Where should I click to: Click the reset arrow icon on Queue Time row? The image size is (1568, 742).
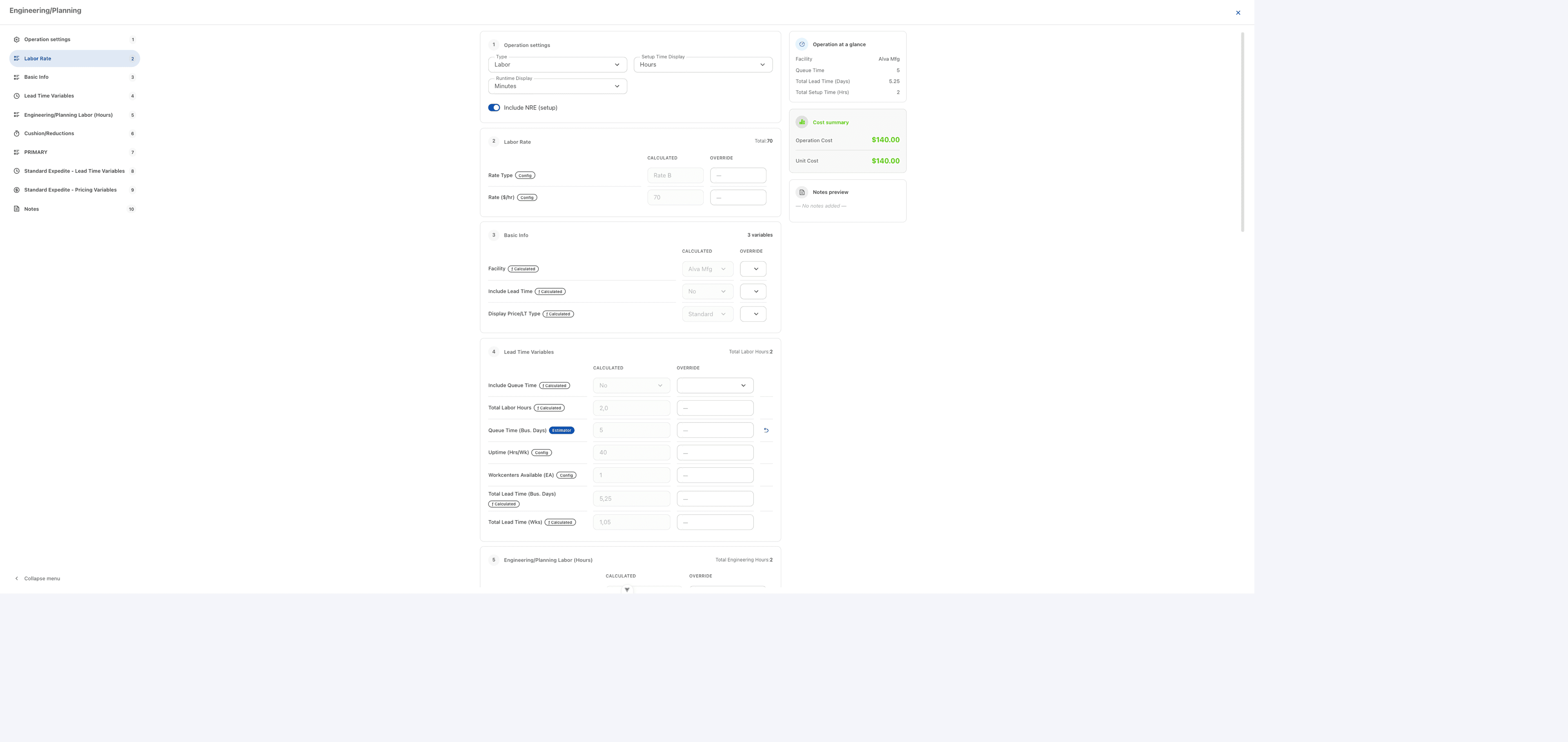[766, 431]
